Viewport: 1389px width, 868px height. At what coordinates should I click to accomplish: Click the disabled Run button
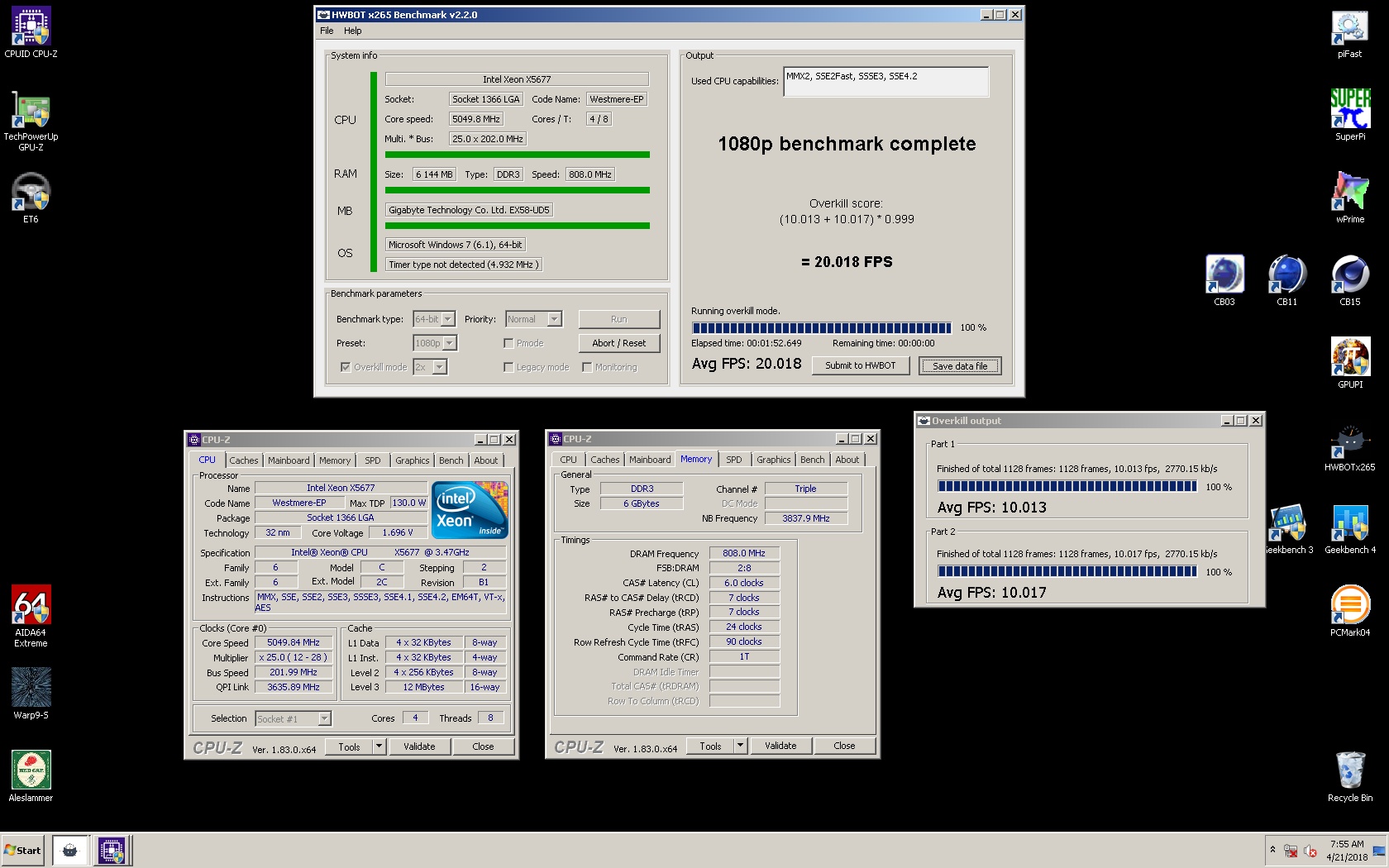pos(618,319)
